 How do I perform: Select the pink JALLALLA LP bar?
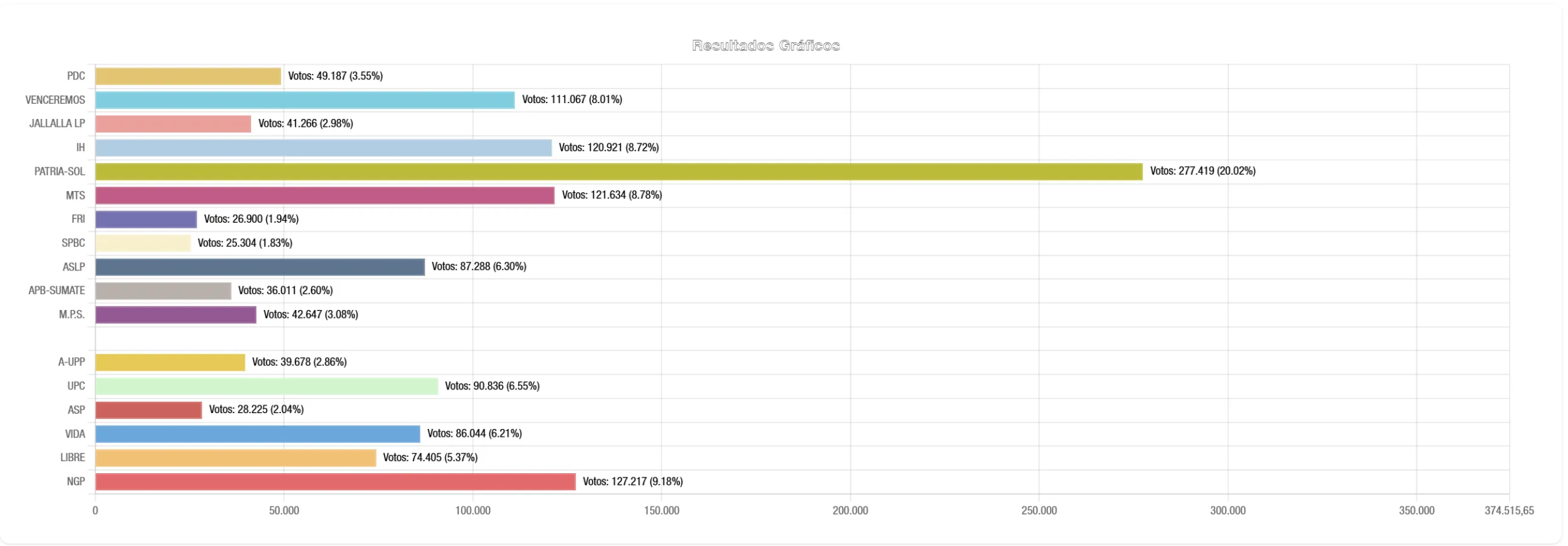173,124
